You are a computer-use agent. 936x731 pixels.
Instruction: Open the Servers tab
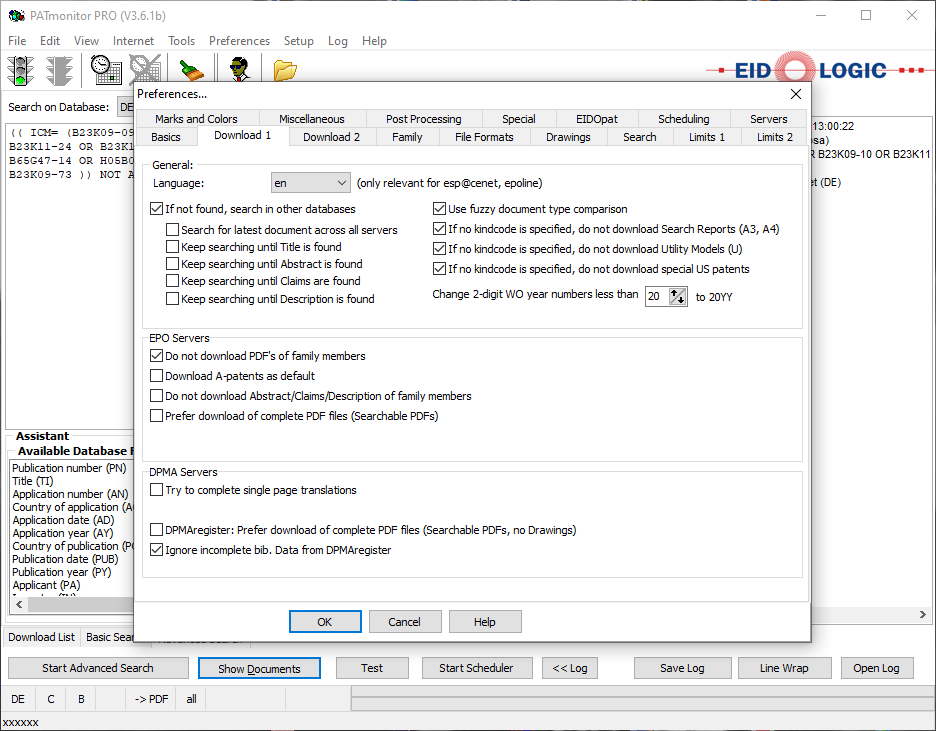tap(768, 119)
